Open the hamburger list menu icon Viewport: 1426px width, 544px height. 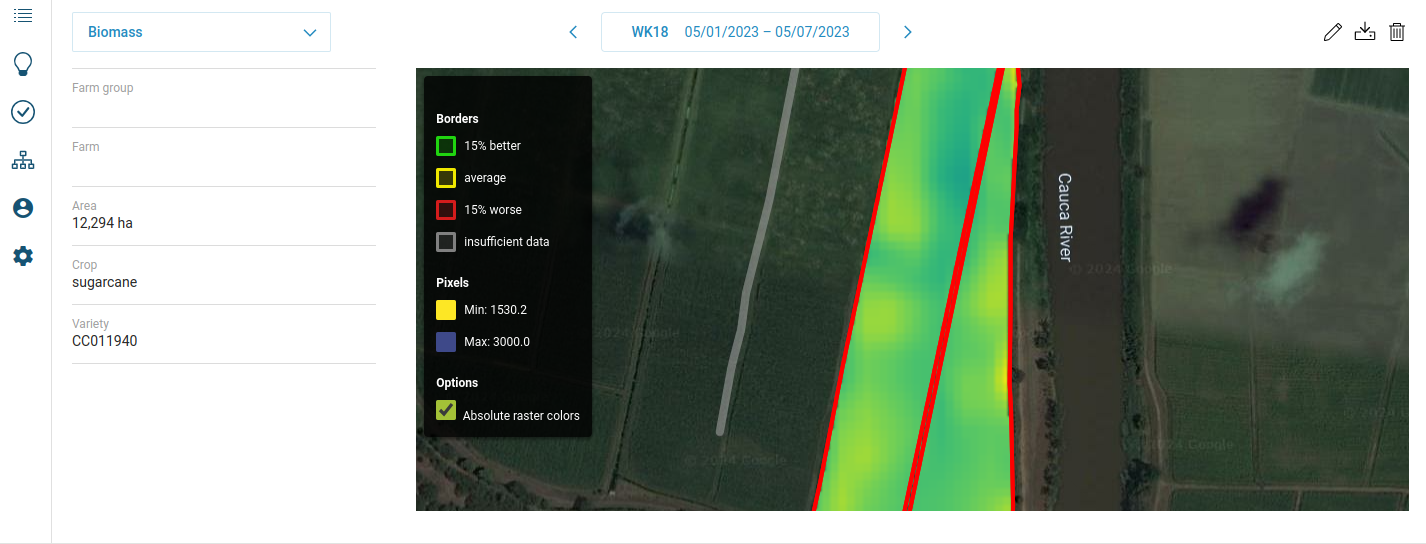point(23,15)
